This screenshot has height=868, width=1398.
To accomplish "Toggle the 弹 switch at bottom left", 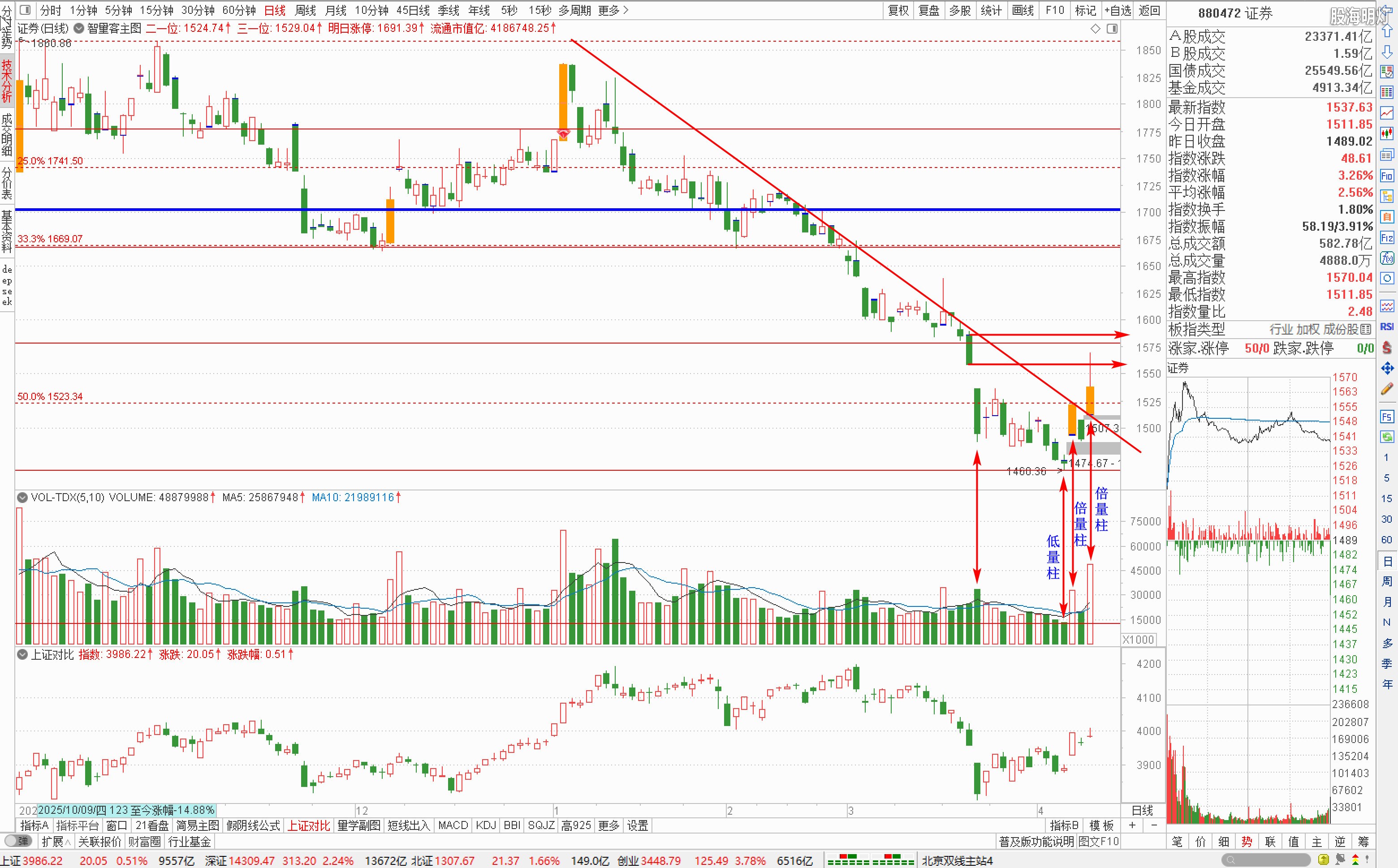I will [18, 841].
